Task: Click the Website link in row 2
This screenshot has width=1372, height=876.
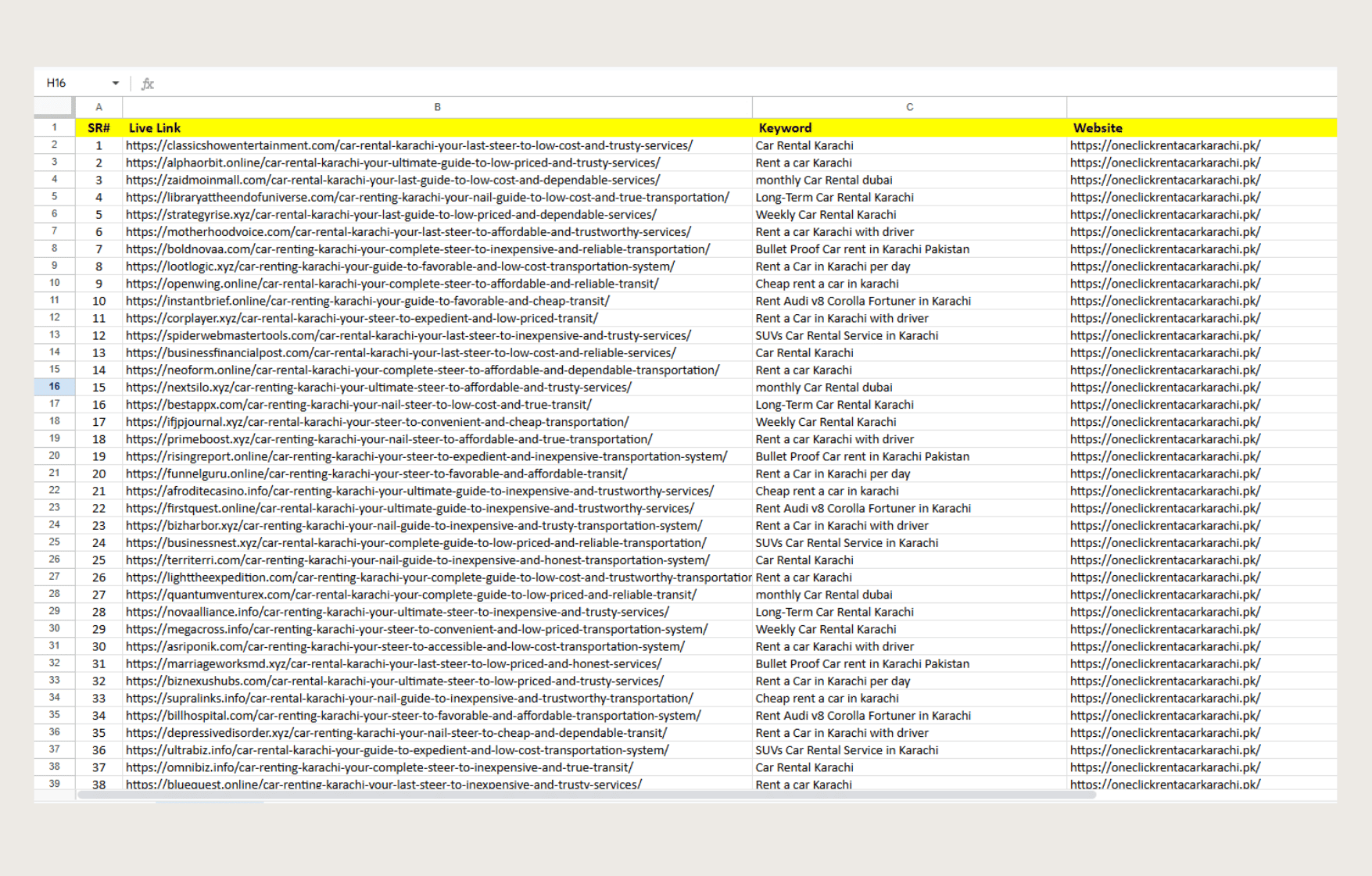Action: point(1165,145)
